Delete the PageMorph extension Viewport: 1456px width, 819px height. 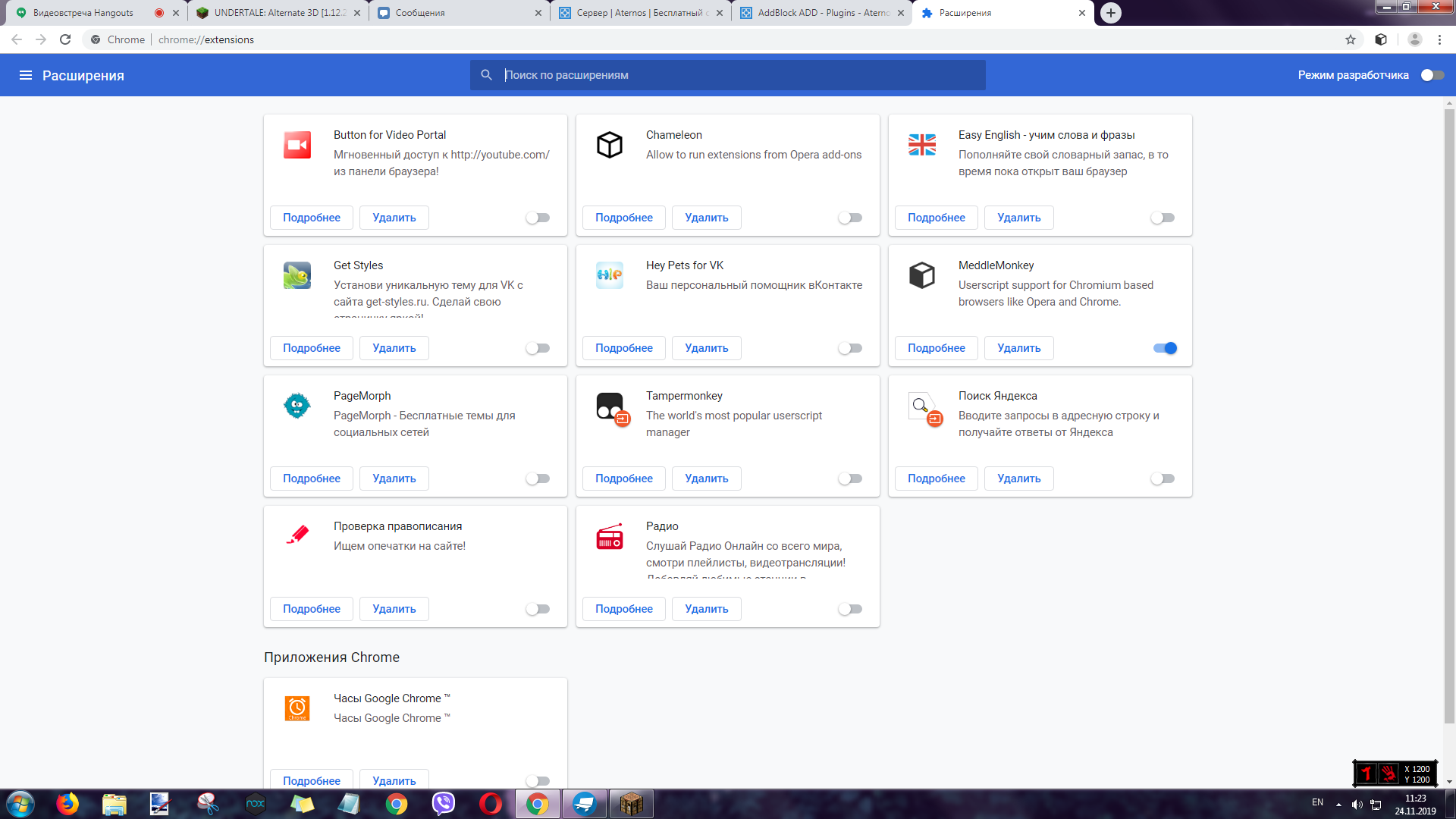pyautogui.click(x=394, y=479)
